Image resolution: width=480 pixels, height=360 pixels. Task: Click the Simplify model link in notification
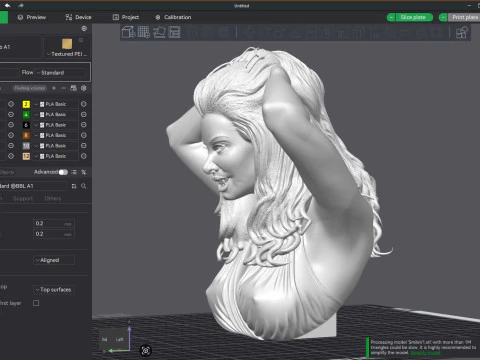425,353
